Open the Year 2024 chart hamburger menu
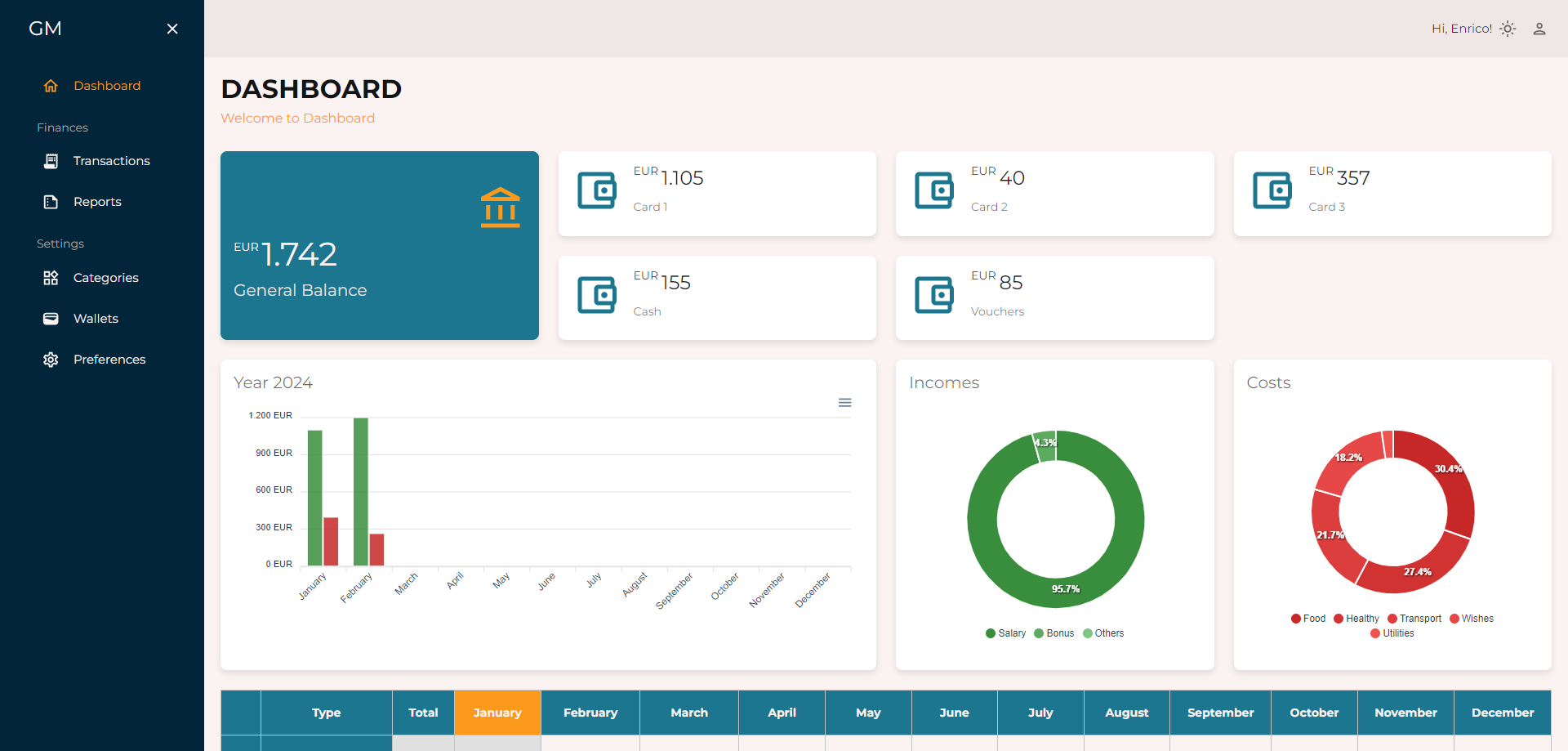1568x751 pixels. [x=844, y=403]
